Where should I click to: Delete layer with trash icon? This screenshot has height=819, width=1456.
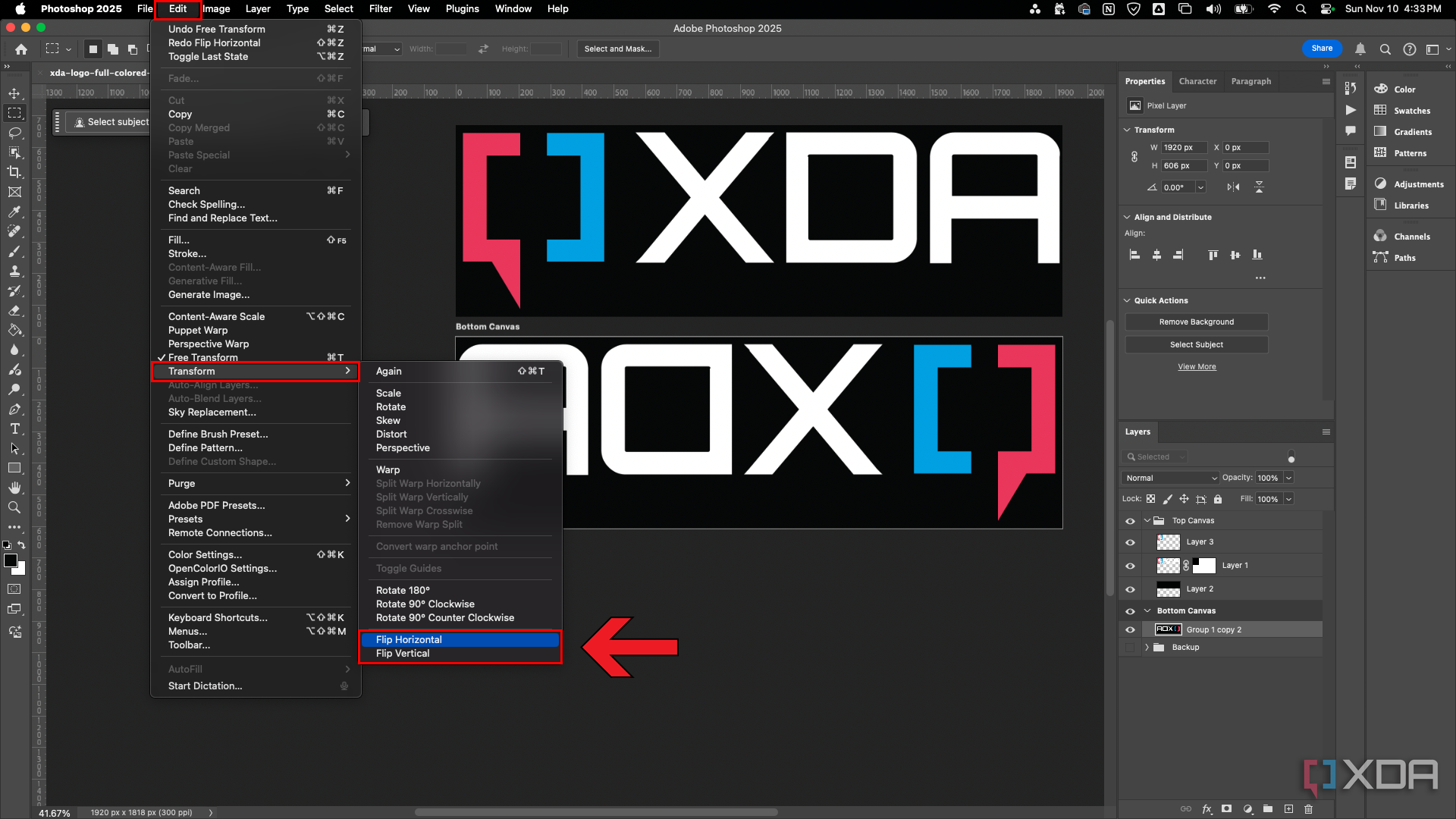(x=1308, y=809)
